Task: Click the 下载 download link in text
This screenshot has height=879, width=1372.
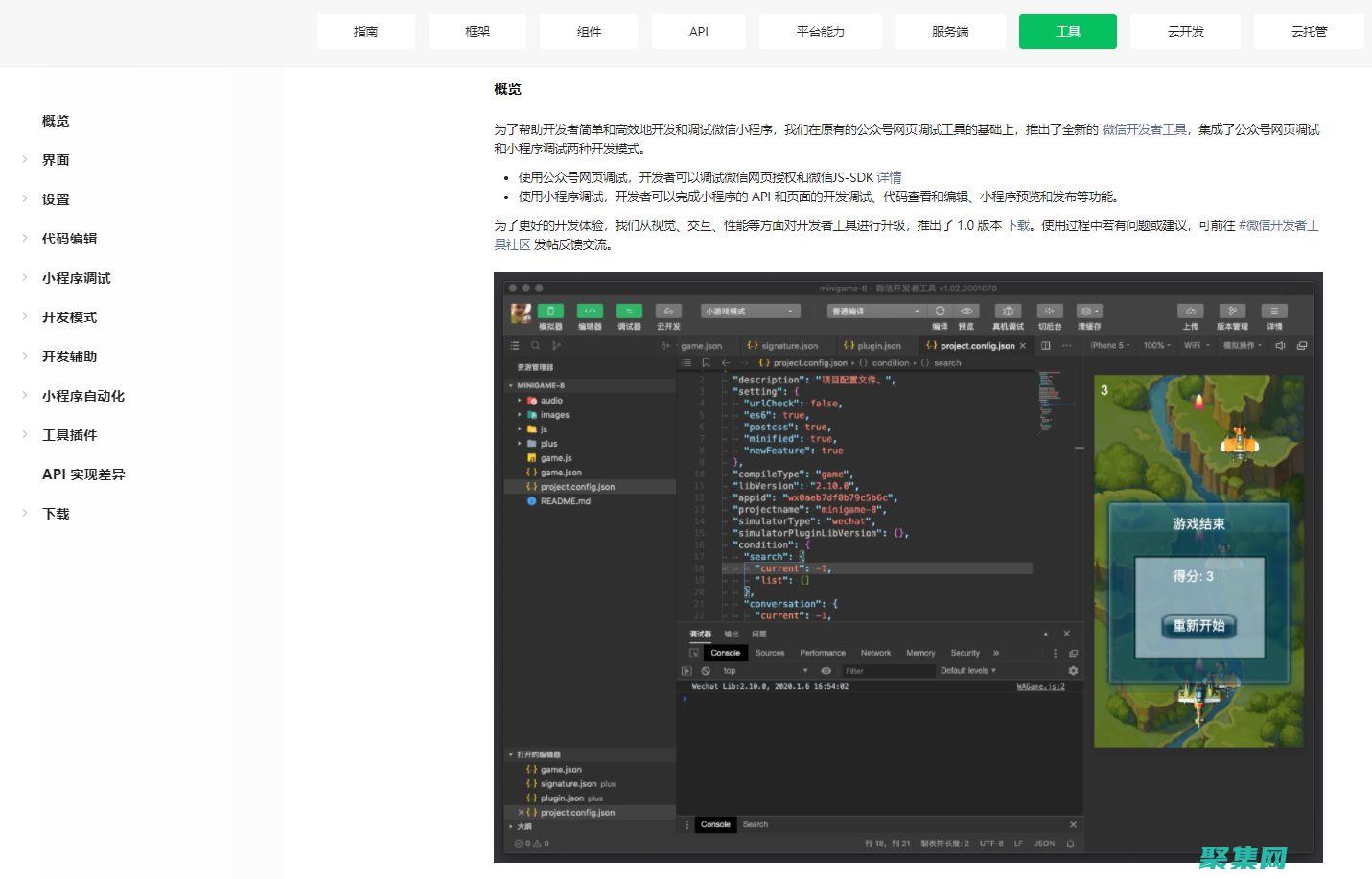Action: (1018, 226)
